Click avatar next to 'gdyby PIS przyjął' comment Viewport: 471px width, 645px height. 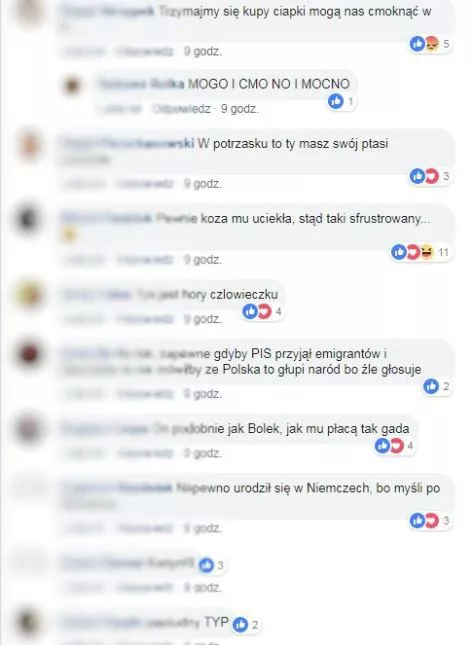pos(29,354)
